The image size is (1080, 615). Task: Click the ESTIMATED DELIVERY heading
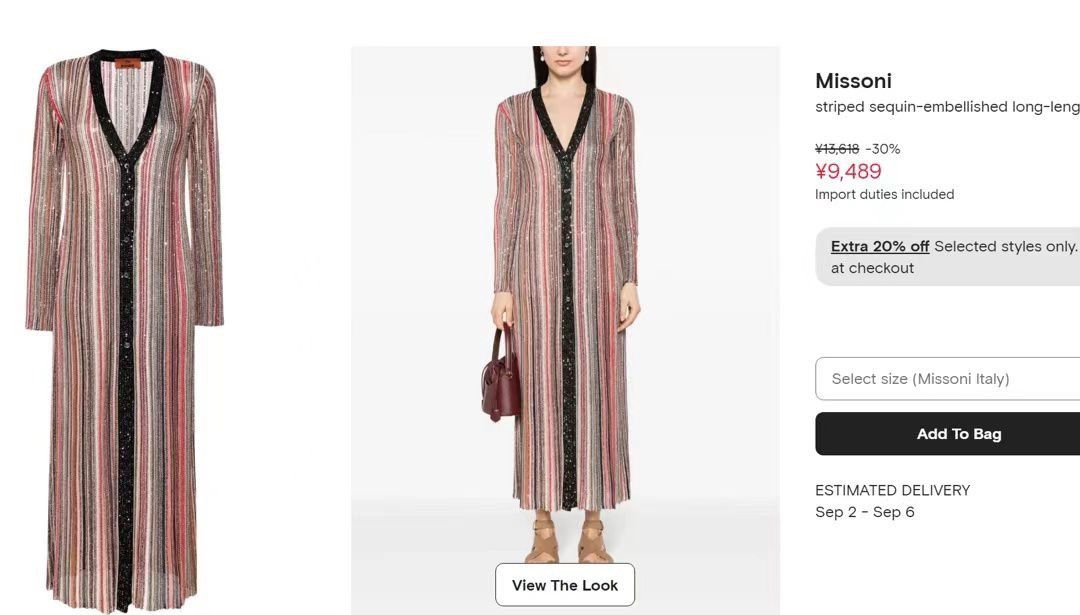(x=893, y=490)
